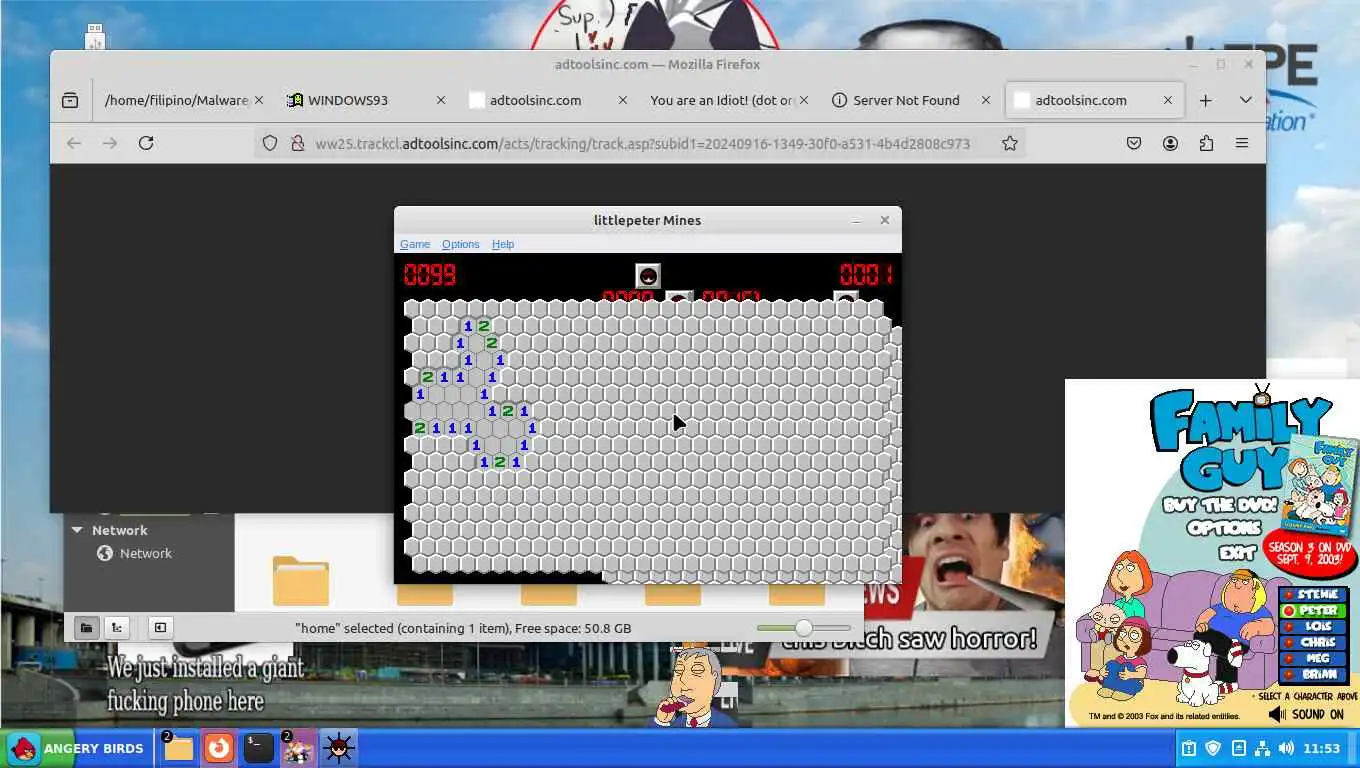Image resolution: width=1360 pixels, height=768 pixels.
Task: Open the sun face Mines taskbar icon
Action: tap(338, 748)
